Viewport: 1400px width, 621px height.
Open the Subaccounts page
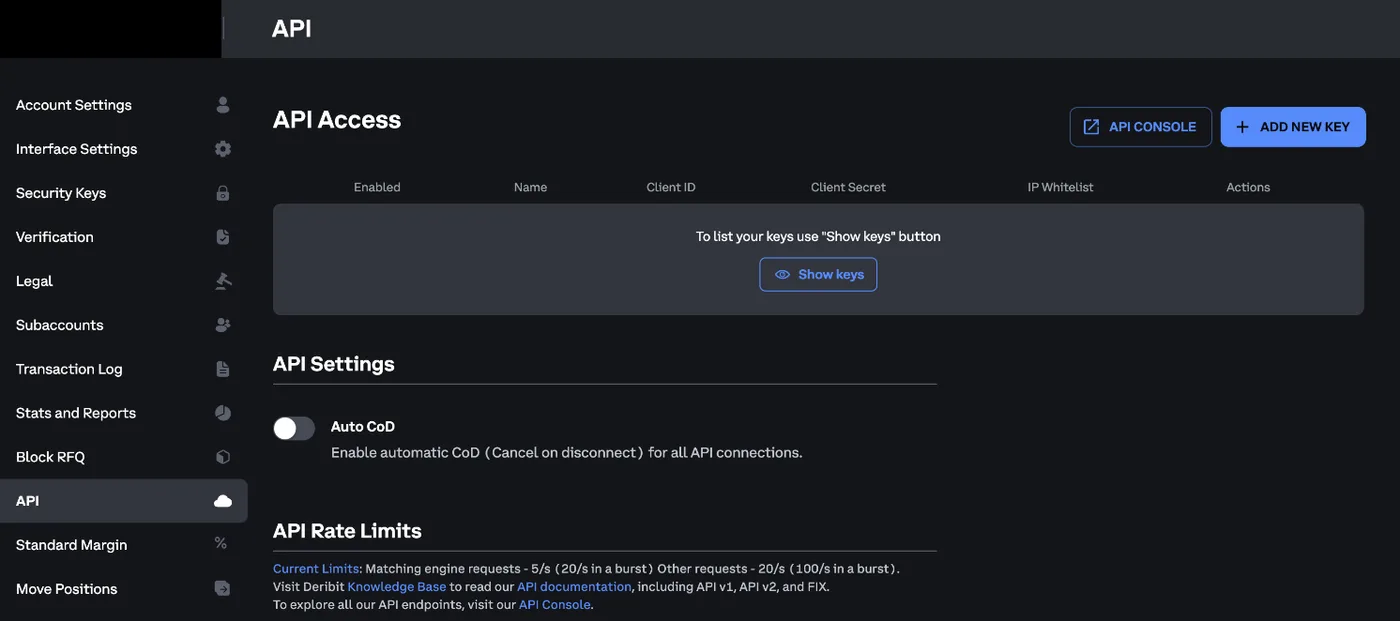(x=124, y=325)
